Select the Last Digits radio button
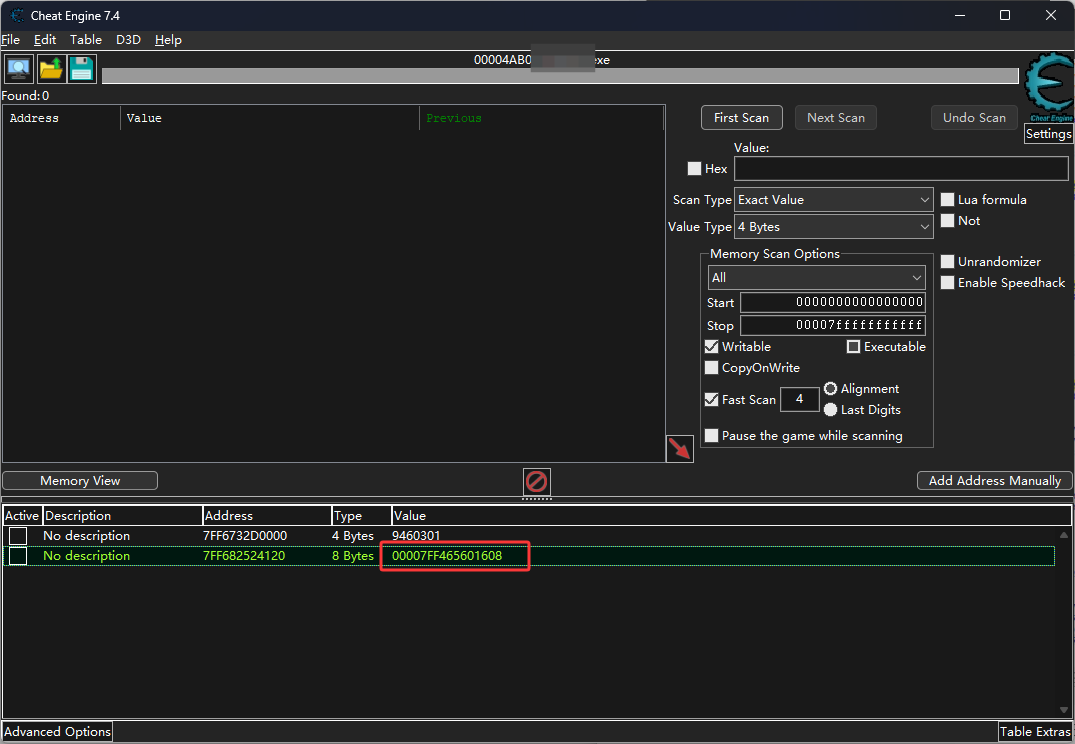Screen dimensions: 1075x744 point(830,410)
